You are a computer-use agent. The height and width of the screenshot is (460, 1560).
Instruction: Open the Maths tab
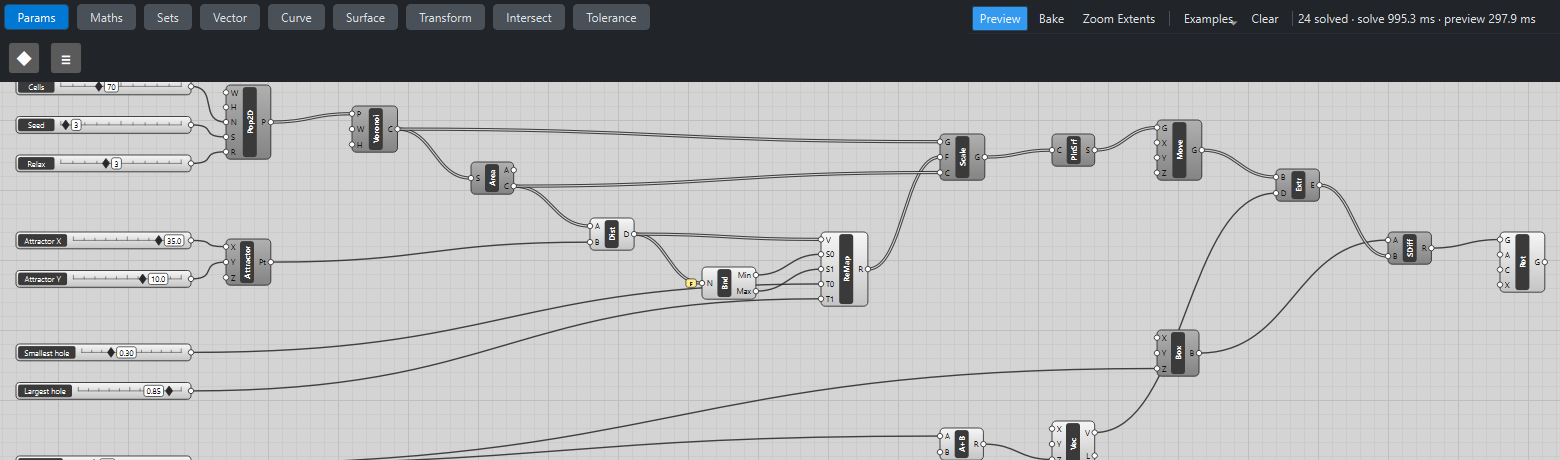point(106,18)
